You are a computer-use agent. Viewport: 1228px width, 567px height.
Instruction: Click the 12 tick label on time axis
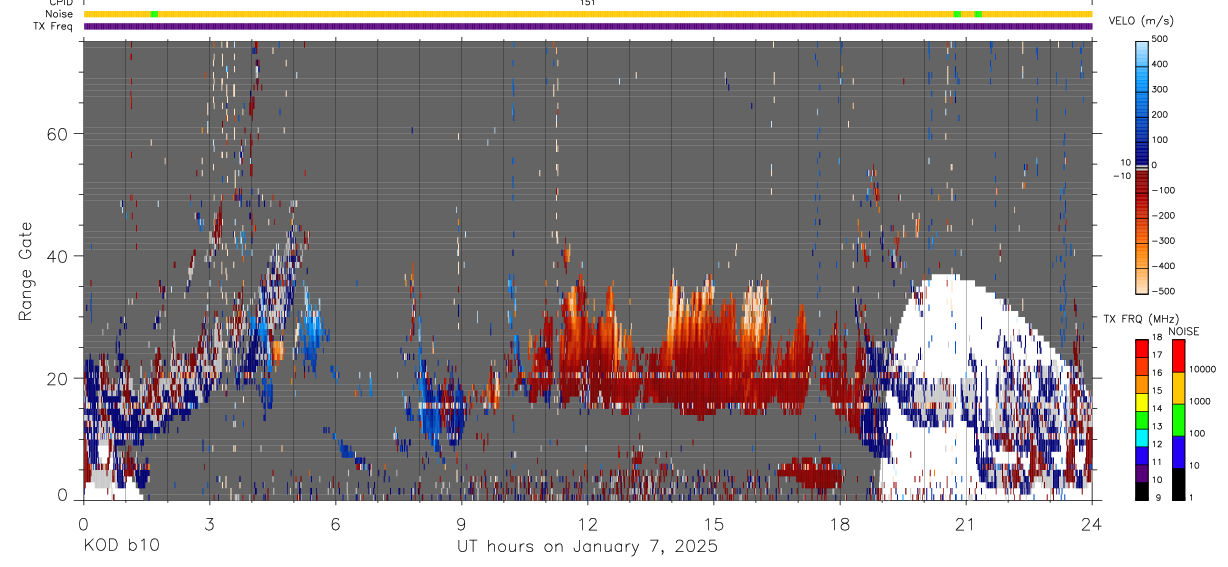click(587, 523)
